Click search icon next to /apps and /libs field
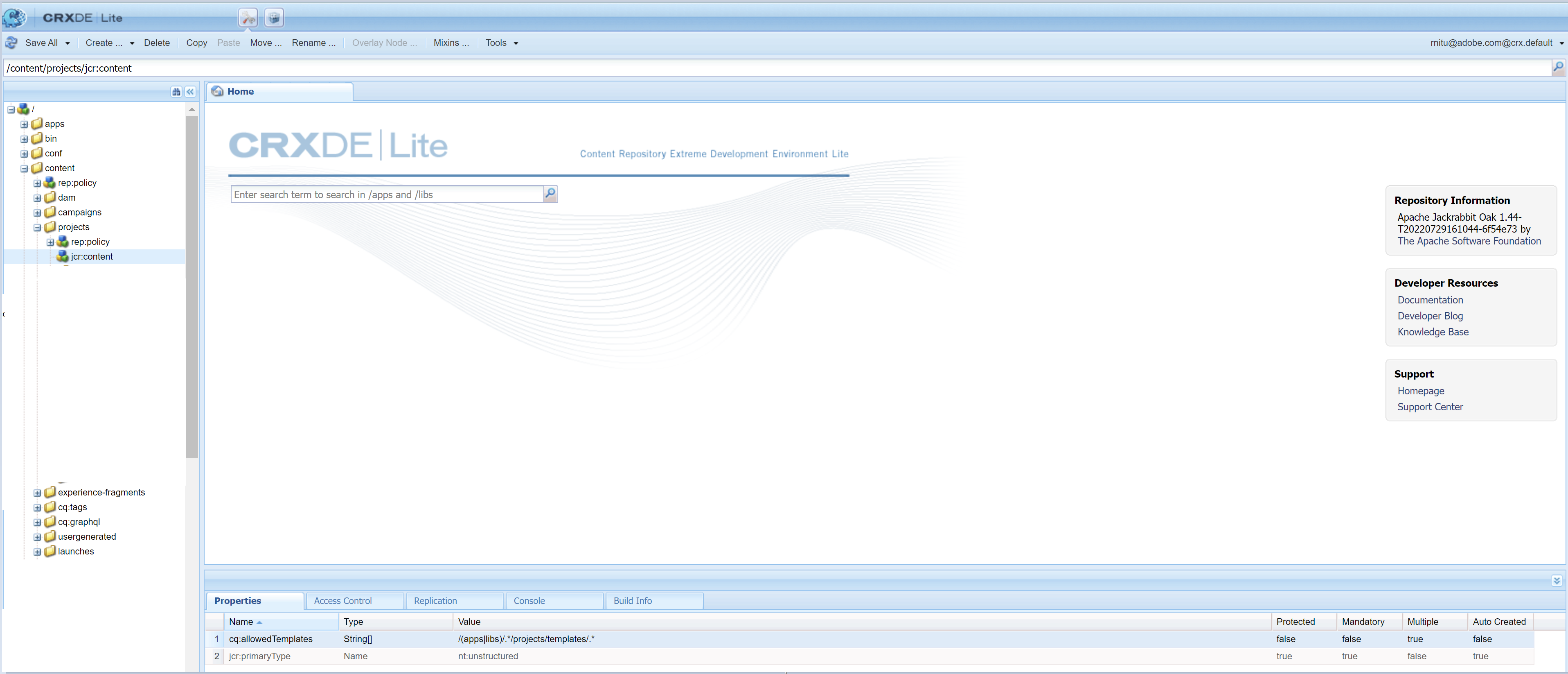Screen dimensions: 1568x674 [x=550, y=195]
